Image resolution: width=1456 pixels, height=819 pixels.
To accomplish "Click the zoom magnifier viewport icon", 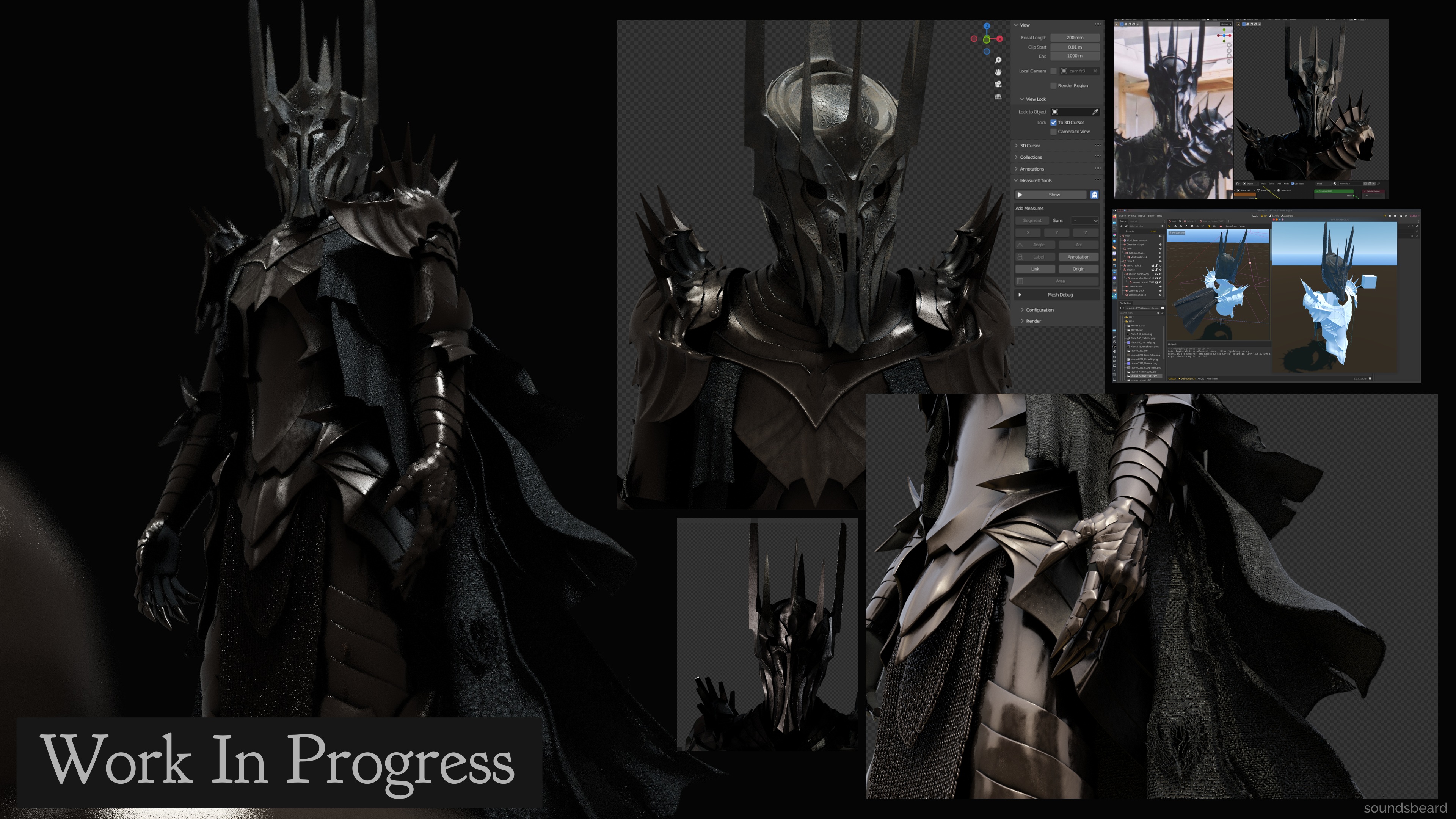I will [998, 60].
